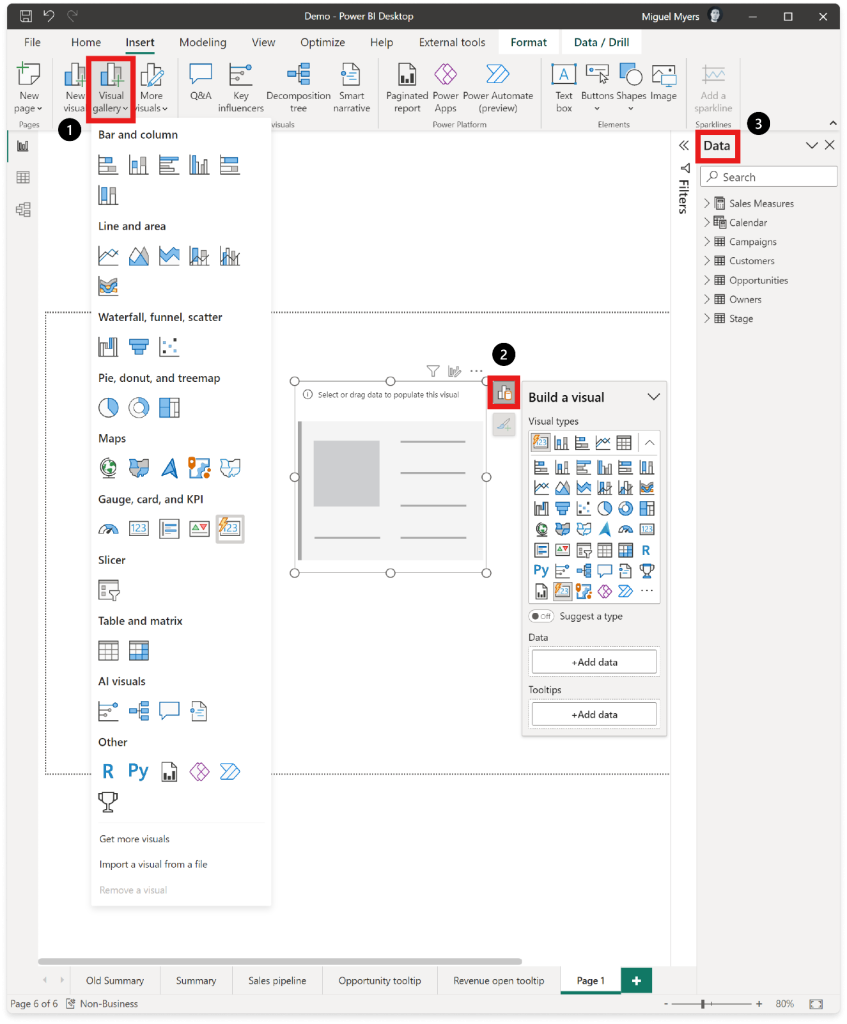Open the View ribbon tab
The width and height of the screenshot is (847, 1024).
coord(263,42)
